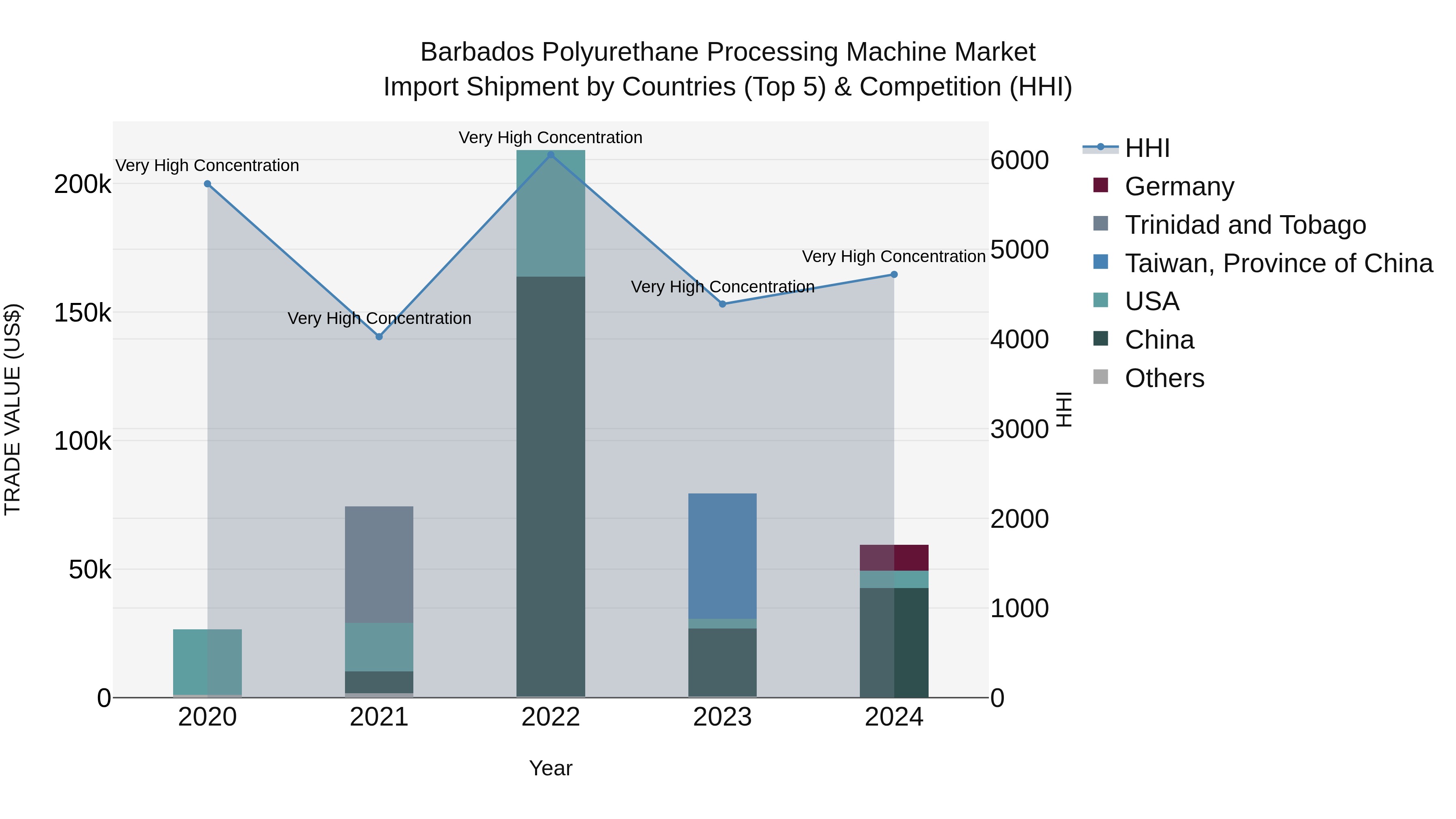Click the 200k y-axis tick label
Screen dimensions: 1456x819
pos(83,184)
